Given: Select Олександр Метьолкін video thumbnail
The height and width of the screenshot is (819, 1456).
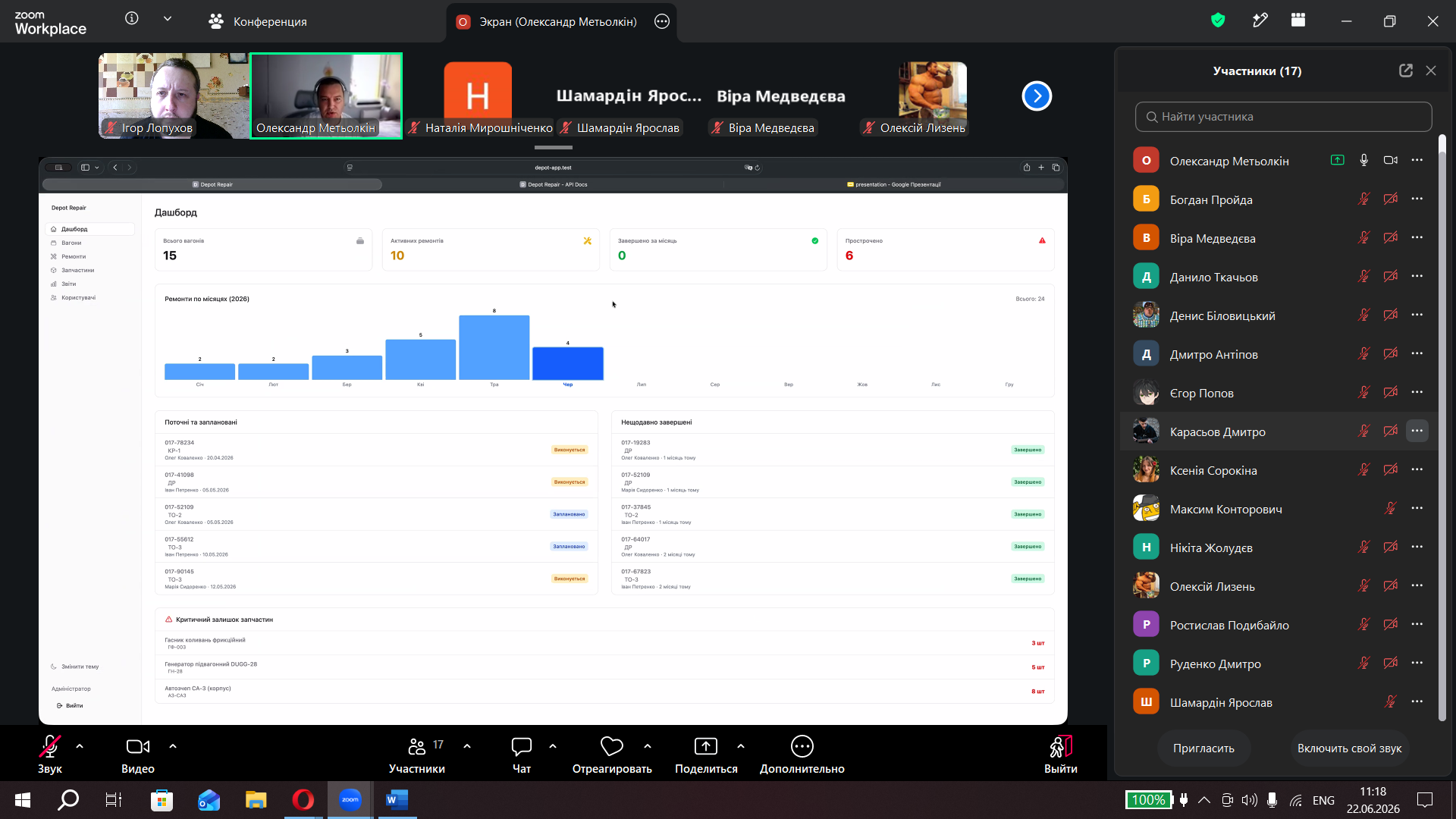Looking at the screenshot, I should 326,96.
